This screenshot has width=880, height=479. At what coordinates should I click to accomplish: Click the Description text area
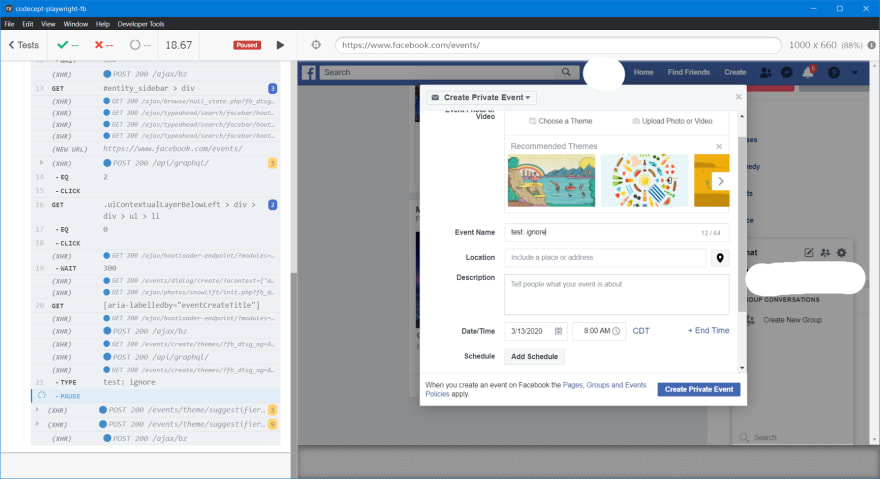[x=616, y=294]
